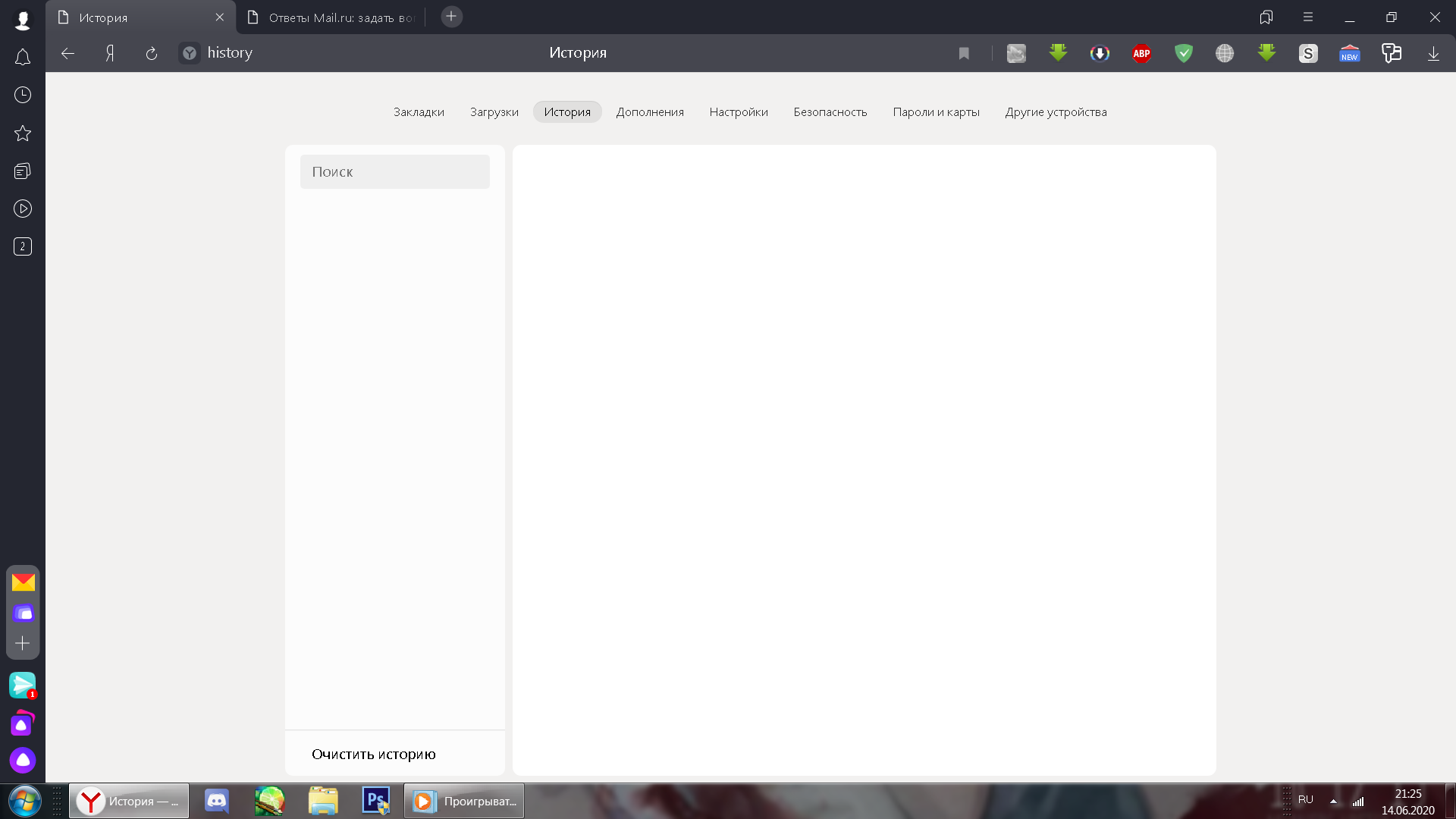This screenshot has height=819, width=1456.
Task: Switch keyboard language RU indicator
Action: coord(1306,800)
